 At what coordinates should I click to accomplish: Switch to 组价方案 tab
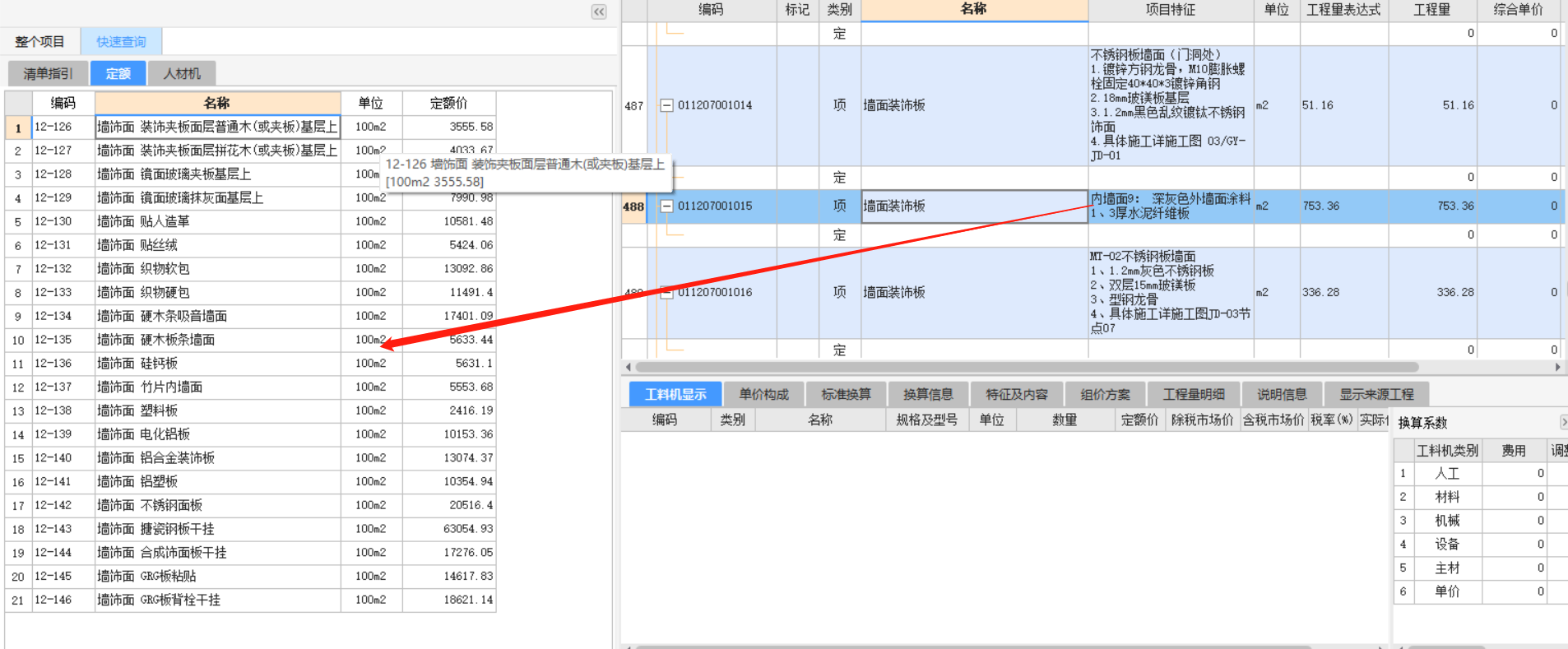click(x=1106, y=394)
